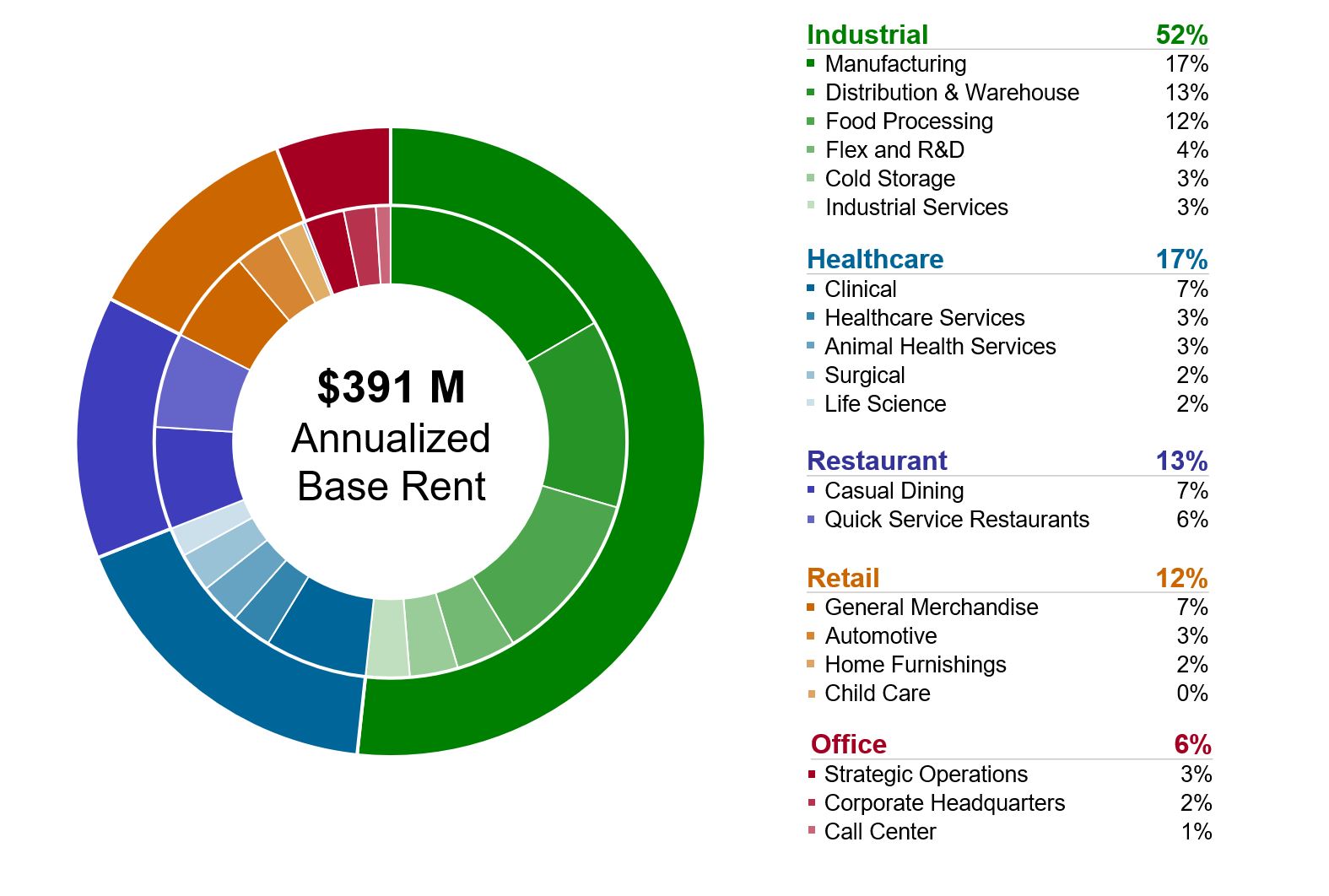
Task: Select the Industrial category heading
Action: tap(867, 35)
